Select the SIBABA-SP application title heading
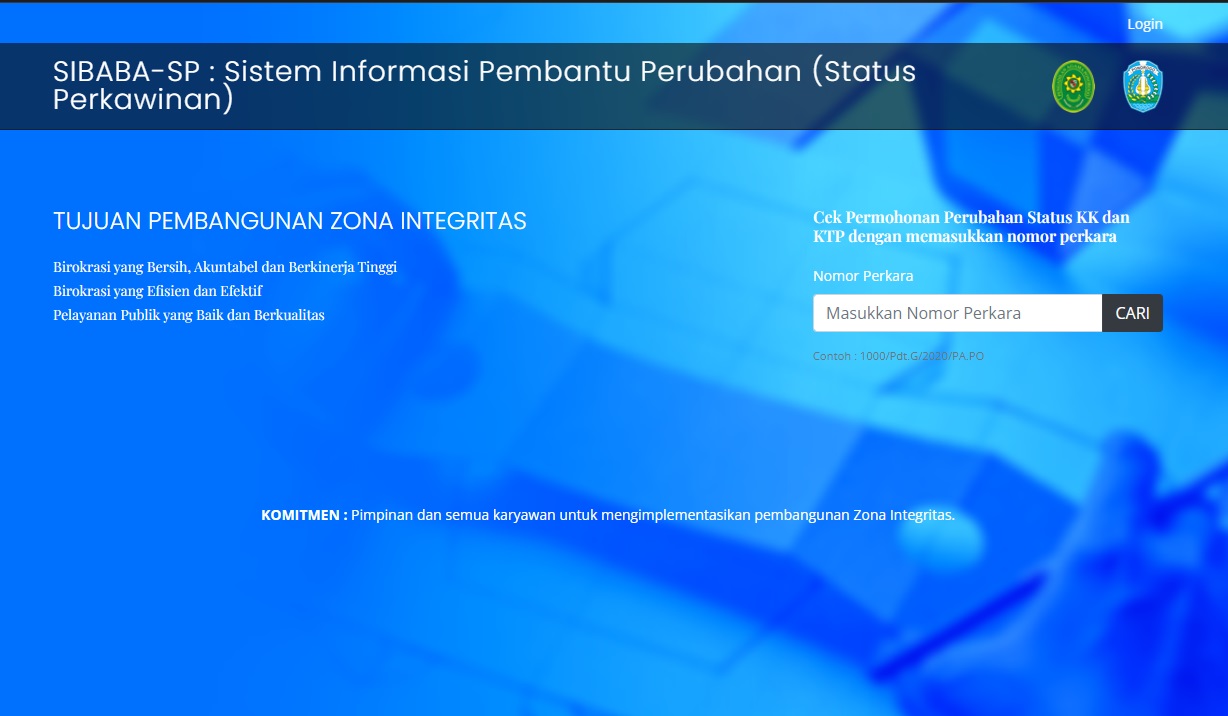This screenshot has width=1228, height=716. pos(485,85)
